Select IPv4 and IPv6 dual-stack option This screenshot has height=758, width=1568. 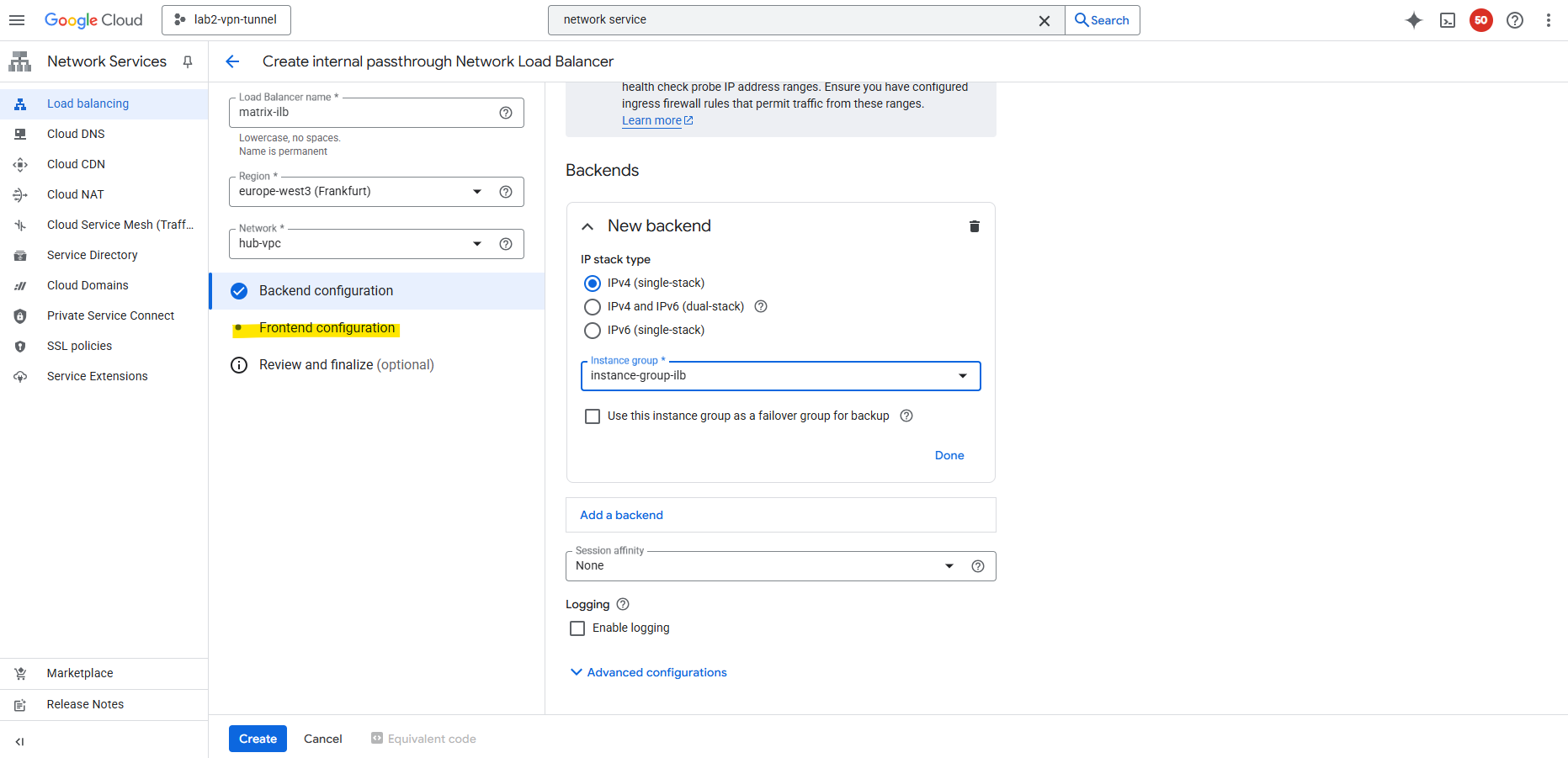coord(593,307)
